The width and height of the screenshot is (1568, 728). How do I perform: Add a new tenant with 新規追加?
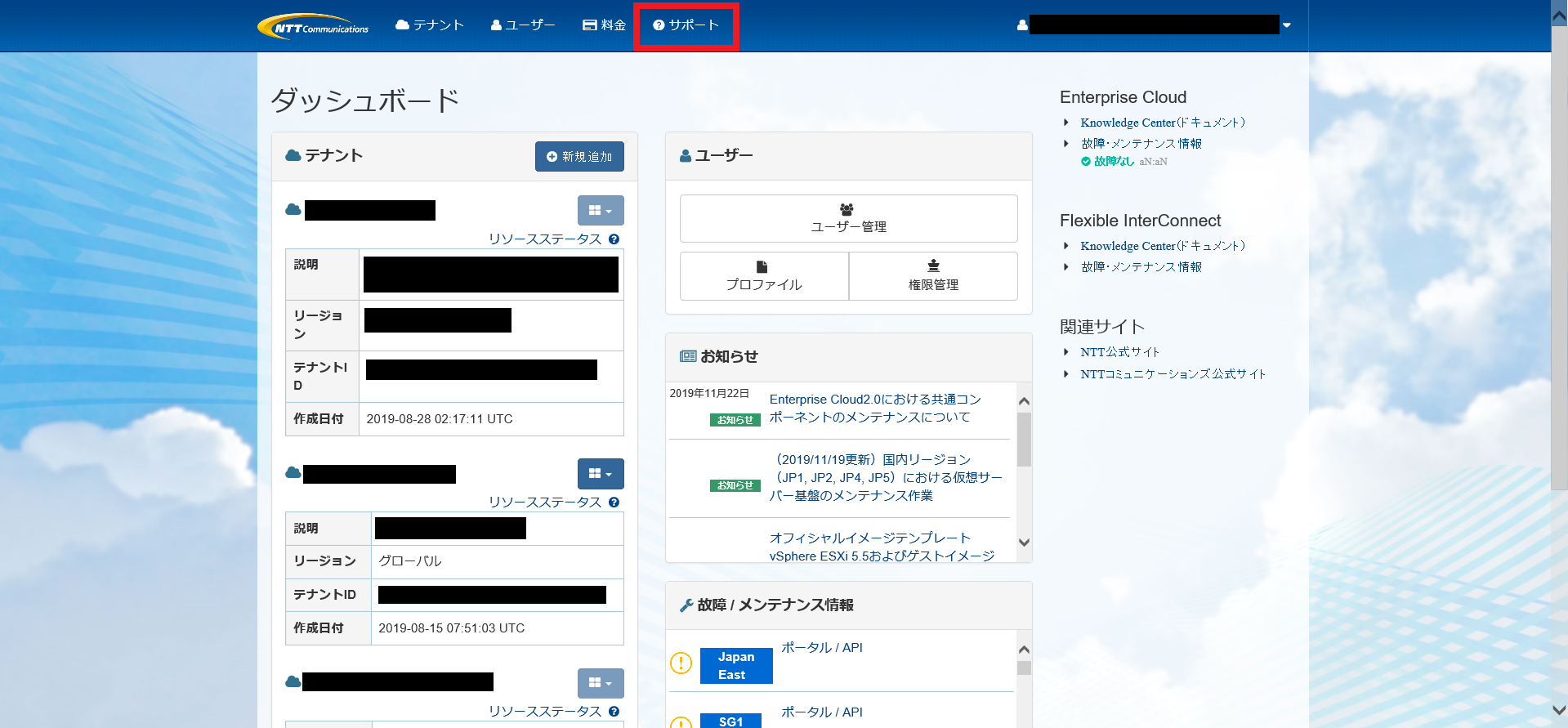click(x=579, y=157)
